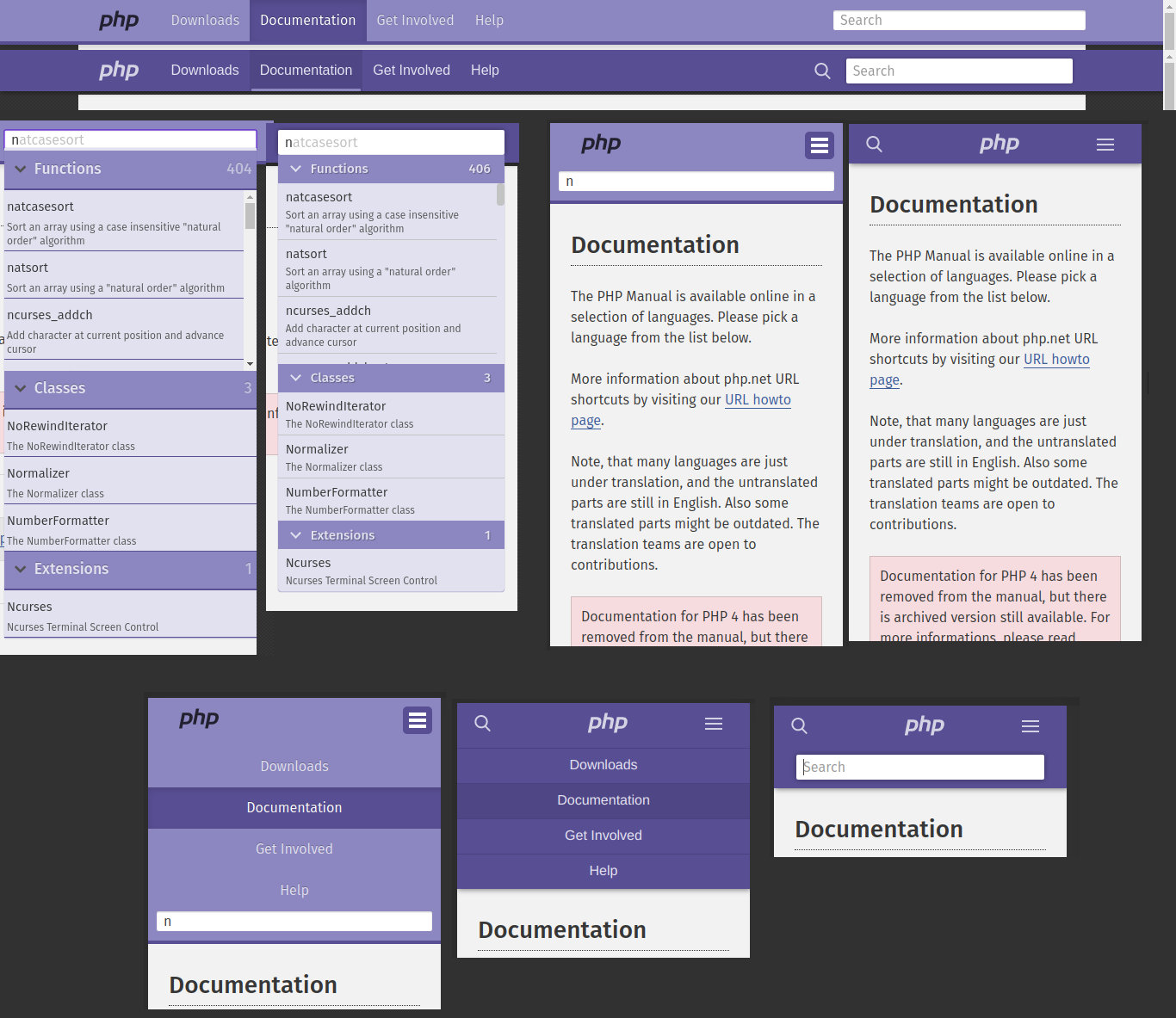Screen dimensions: 1176x1018
Task: Open the hamburger menu in the mobile preview
Action: (x=820, y=145)
